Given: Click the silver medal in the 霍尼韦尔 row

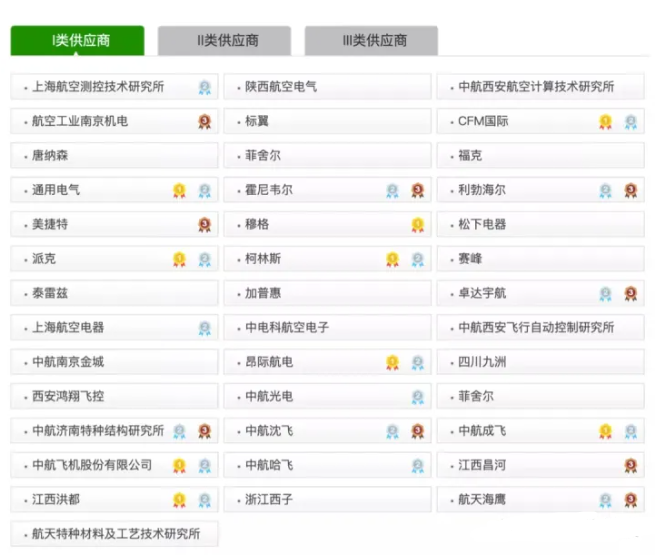Looking at the screenshot, I should click(393, 191).
